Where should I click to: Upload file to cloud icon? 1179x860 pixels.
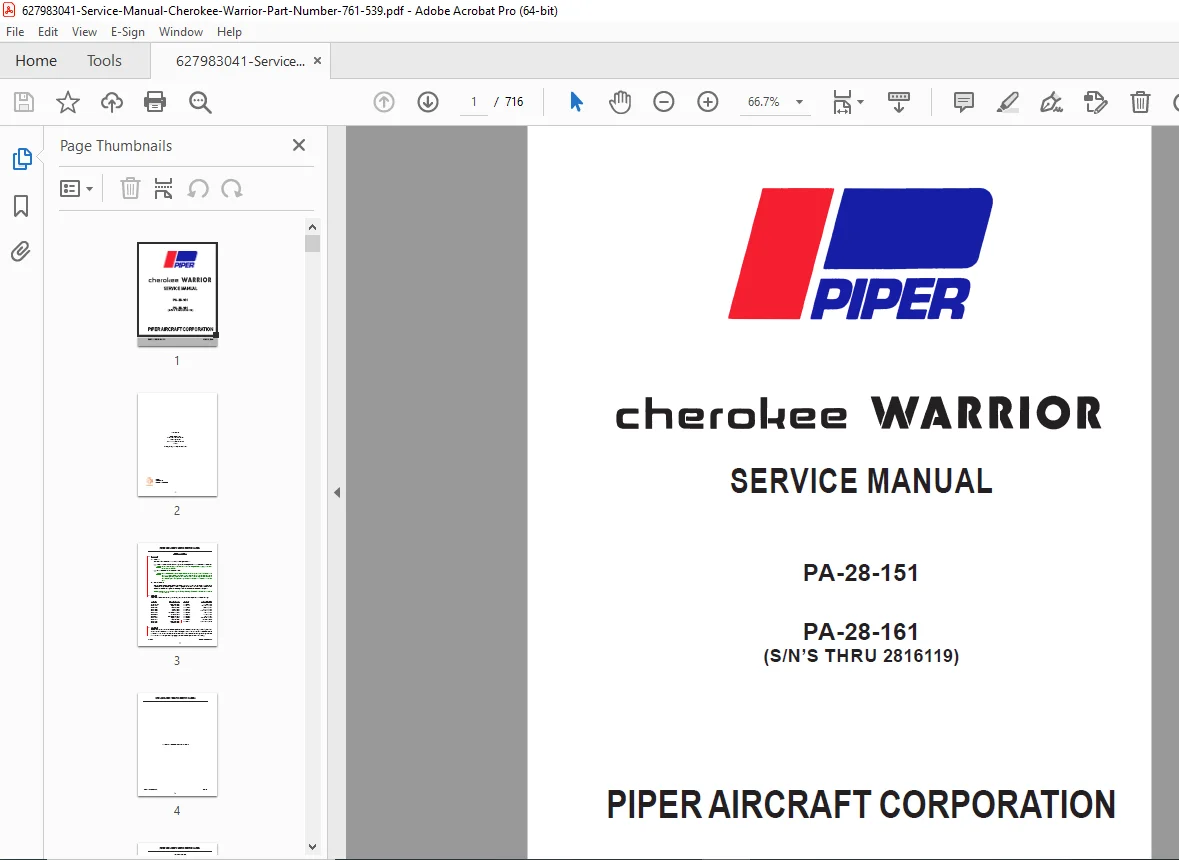pyautogui.click(x=111, y=102)
